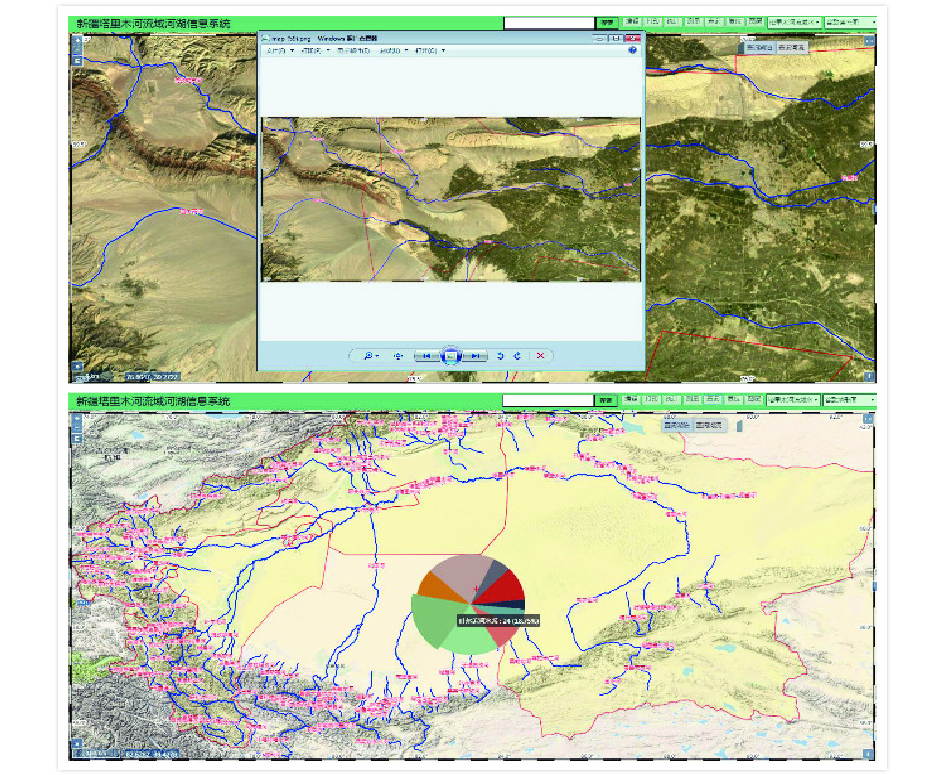The image size is (946, 775).
Task: Expand last dropdown in upper app header
Action: click(x=851, y=22)
